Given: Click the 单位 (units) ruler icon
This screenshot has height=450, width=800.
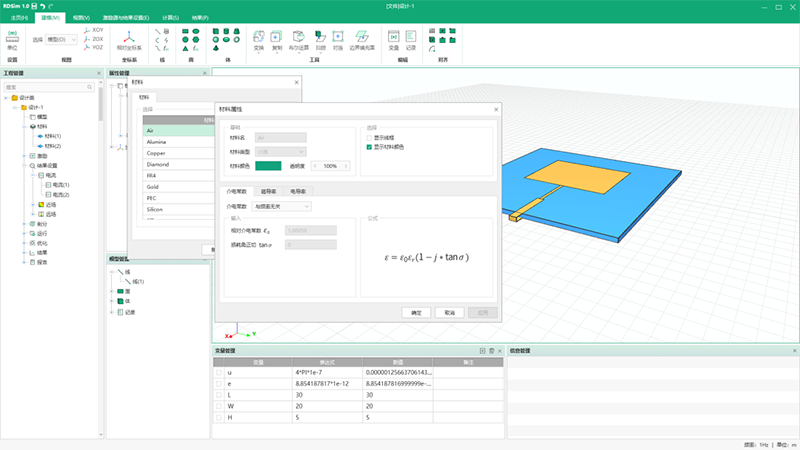Looking at the screenshot, I should (12, 37).
